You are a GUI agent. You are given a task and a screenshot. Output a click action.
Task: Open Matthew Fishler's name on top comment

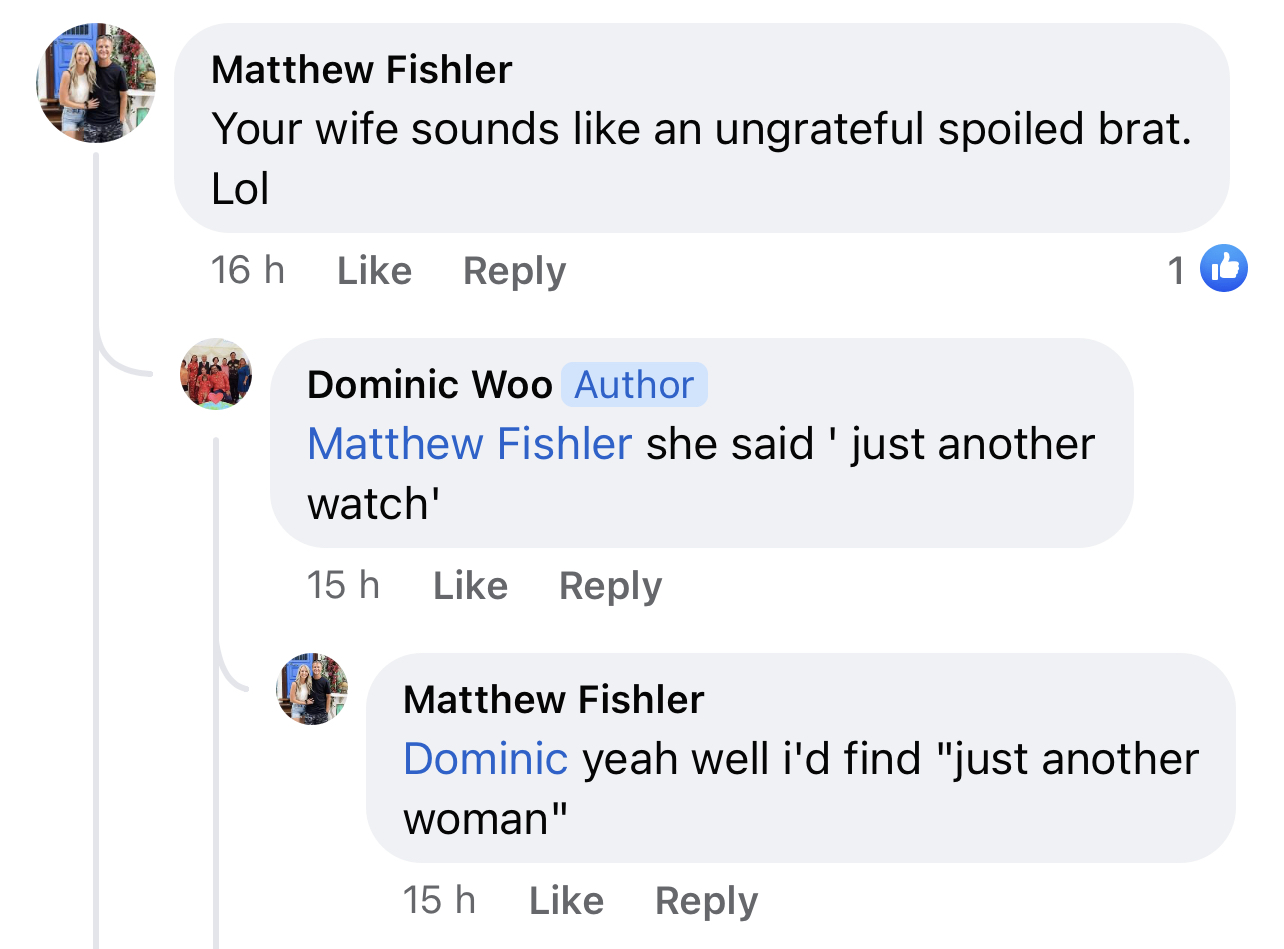coord(362,70)
